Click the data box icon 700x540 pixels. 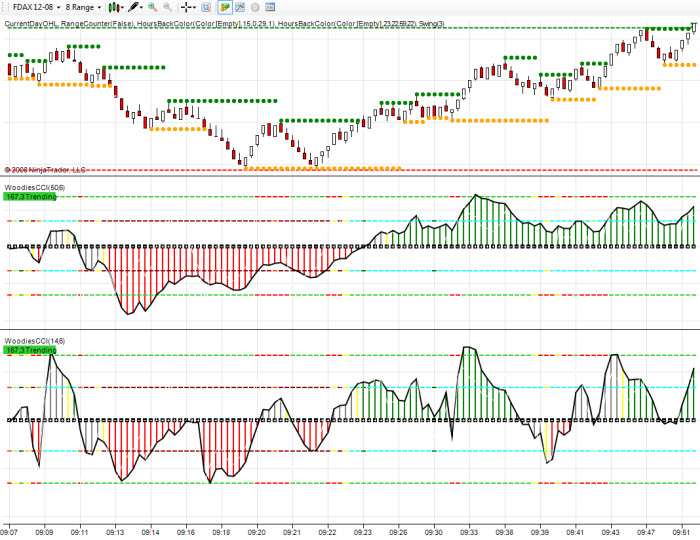tap(206, 7)
